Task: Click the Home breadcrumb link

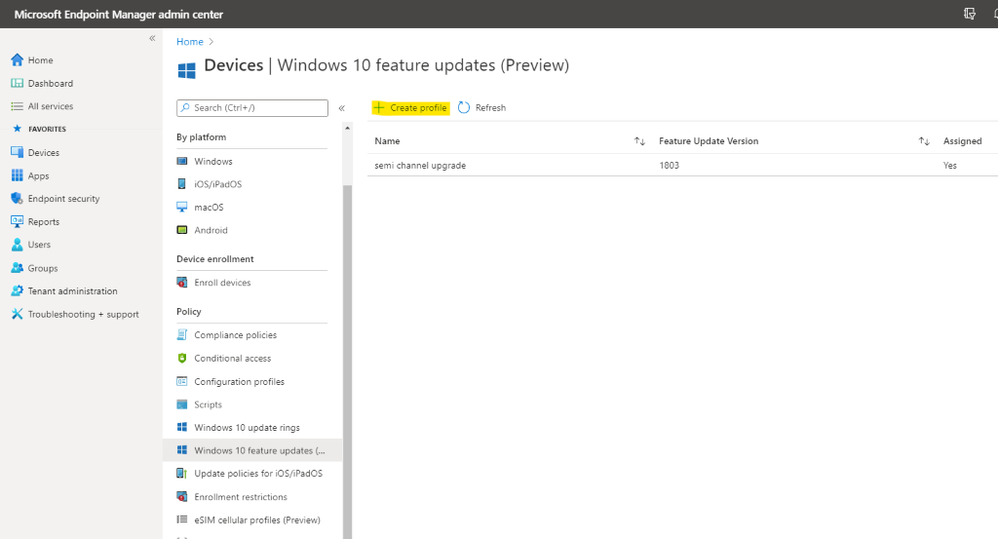Action: pyautogui.click(x=190, y=42)
